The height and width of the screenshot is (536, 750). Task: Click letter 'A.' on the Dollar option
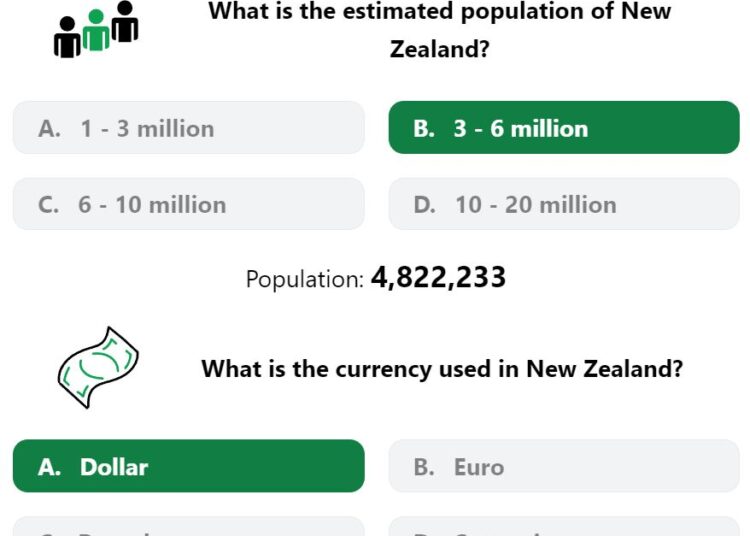(x=49, y=467)
